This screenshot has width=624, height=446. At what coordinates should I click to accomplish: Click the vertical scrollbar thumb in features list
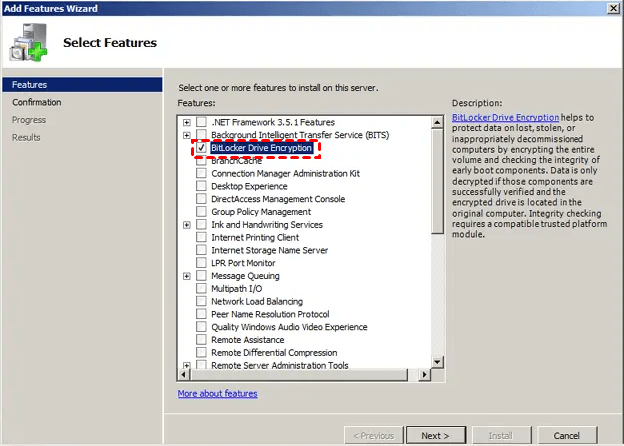(x=437, y=181)
